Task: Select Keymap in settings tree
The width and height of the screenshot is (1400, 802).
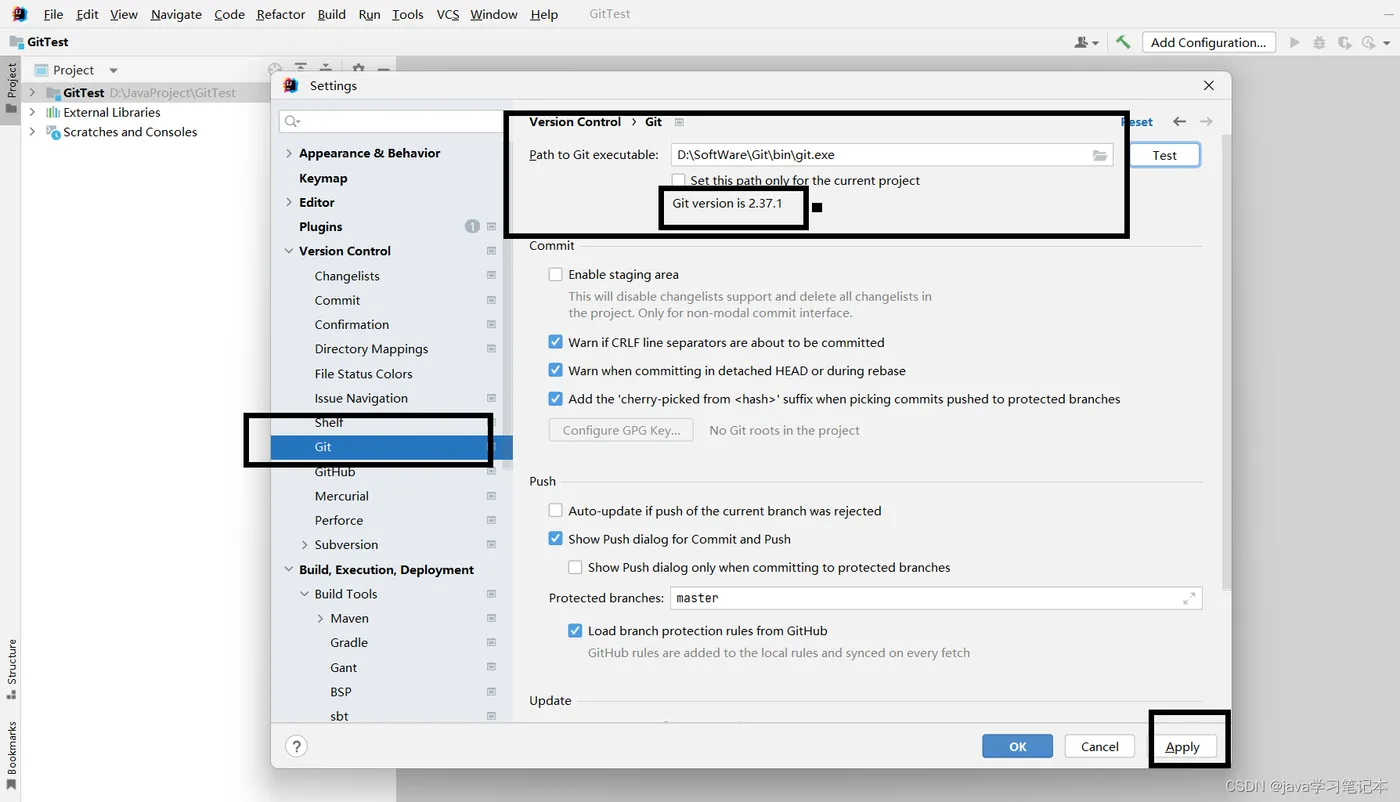Action: tap(323, 178)
